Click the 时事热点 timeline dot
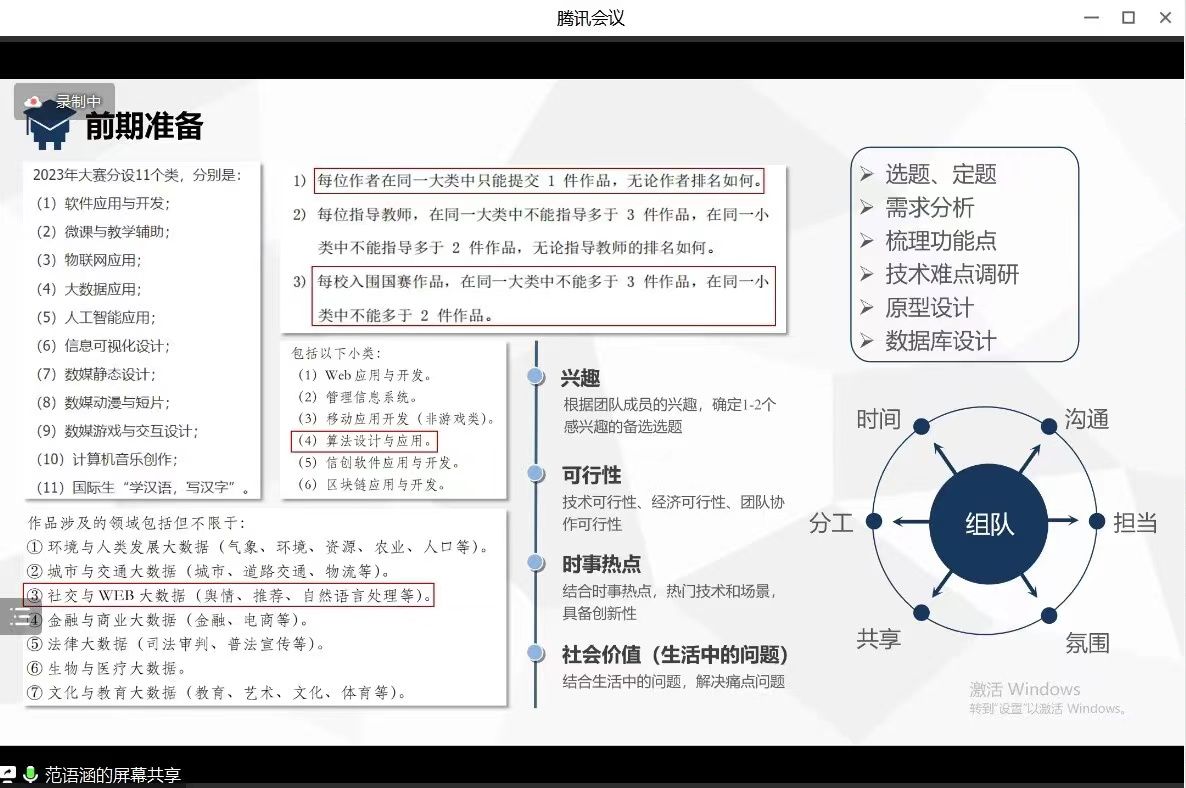Image resolution: width=1186 pixels, height=788 pixels. click(x=536, y=563)
